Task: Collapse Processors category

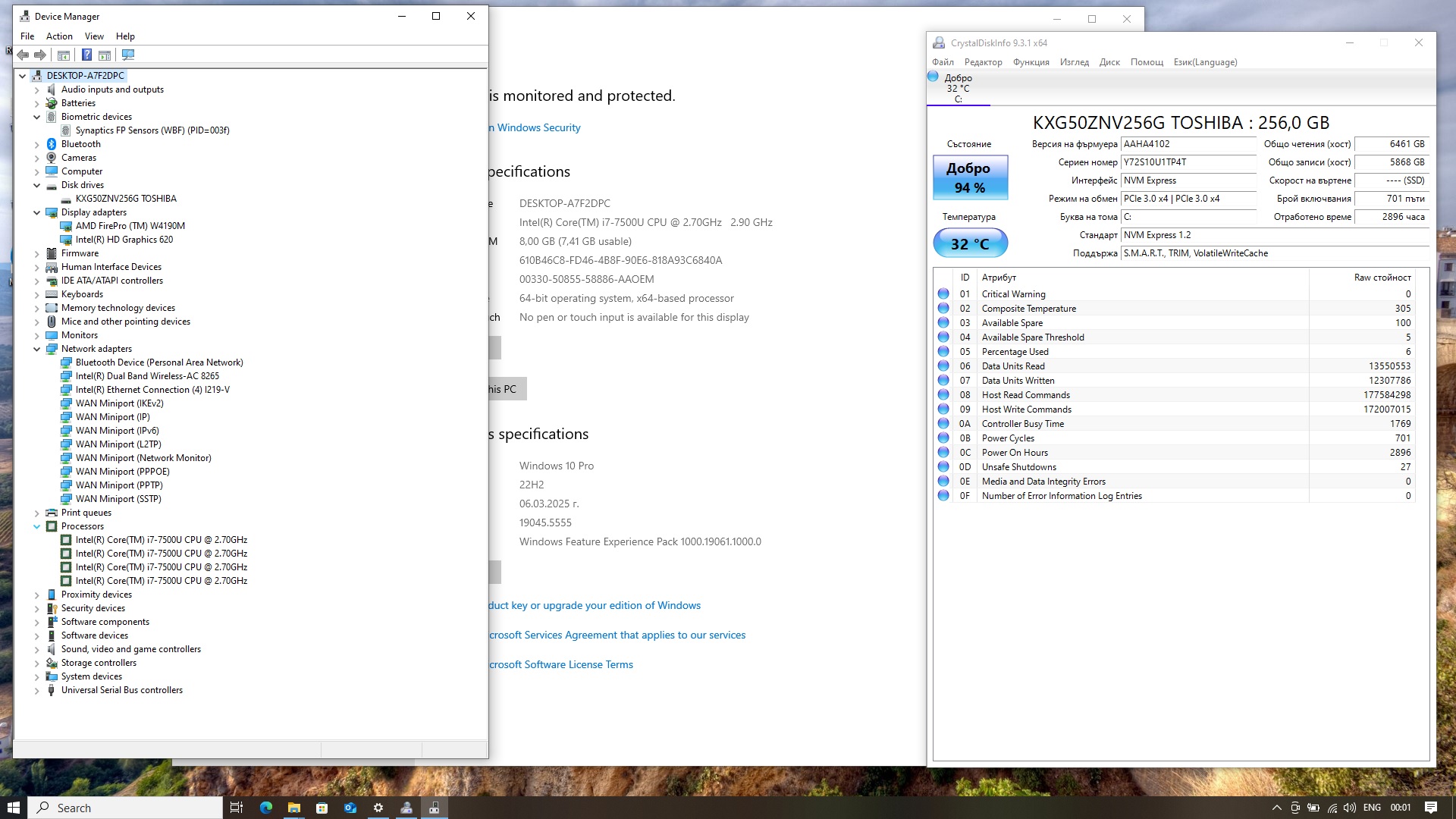Action: [36, 526]
